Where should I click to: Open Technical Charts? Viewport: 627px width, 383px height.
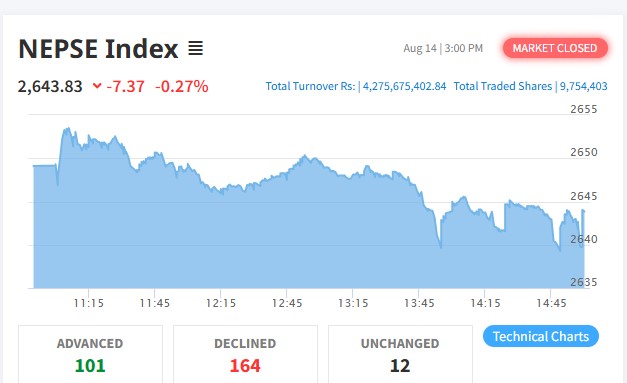(x=541, y=336)
